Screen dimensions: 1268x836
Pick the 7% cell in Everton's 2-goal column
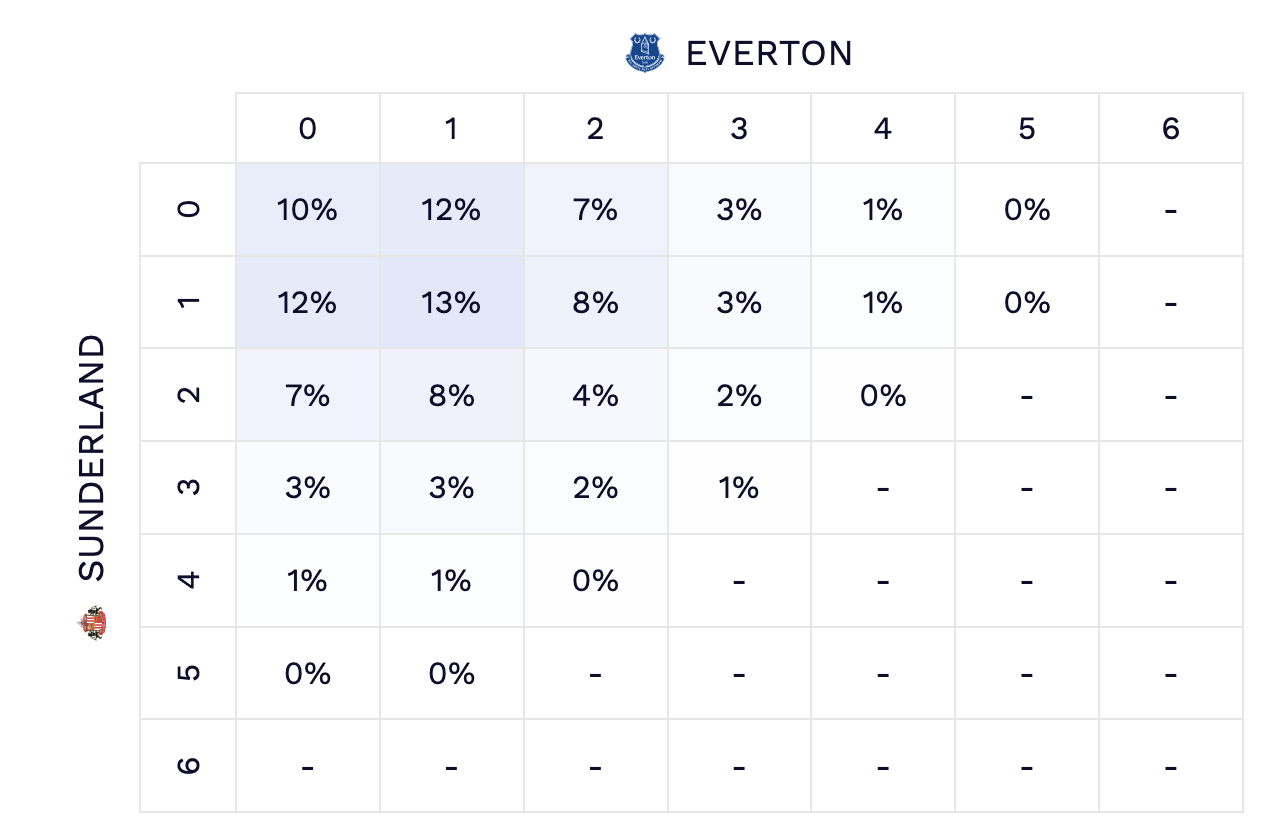pos(595,210)
